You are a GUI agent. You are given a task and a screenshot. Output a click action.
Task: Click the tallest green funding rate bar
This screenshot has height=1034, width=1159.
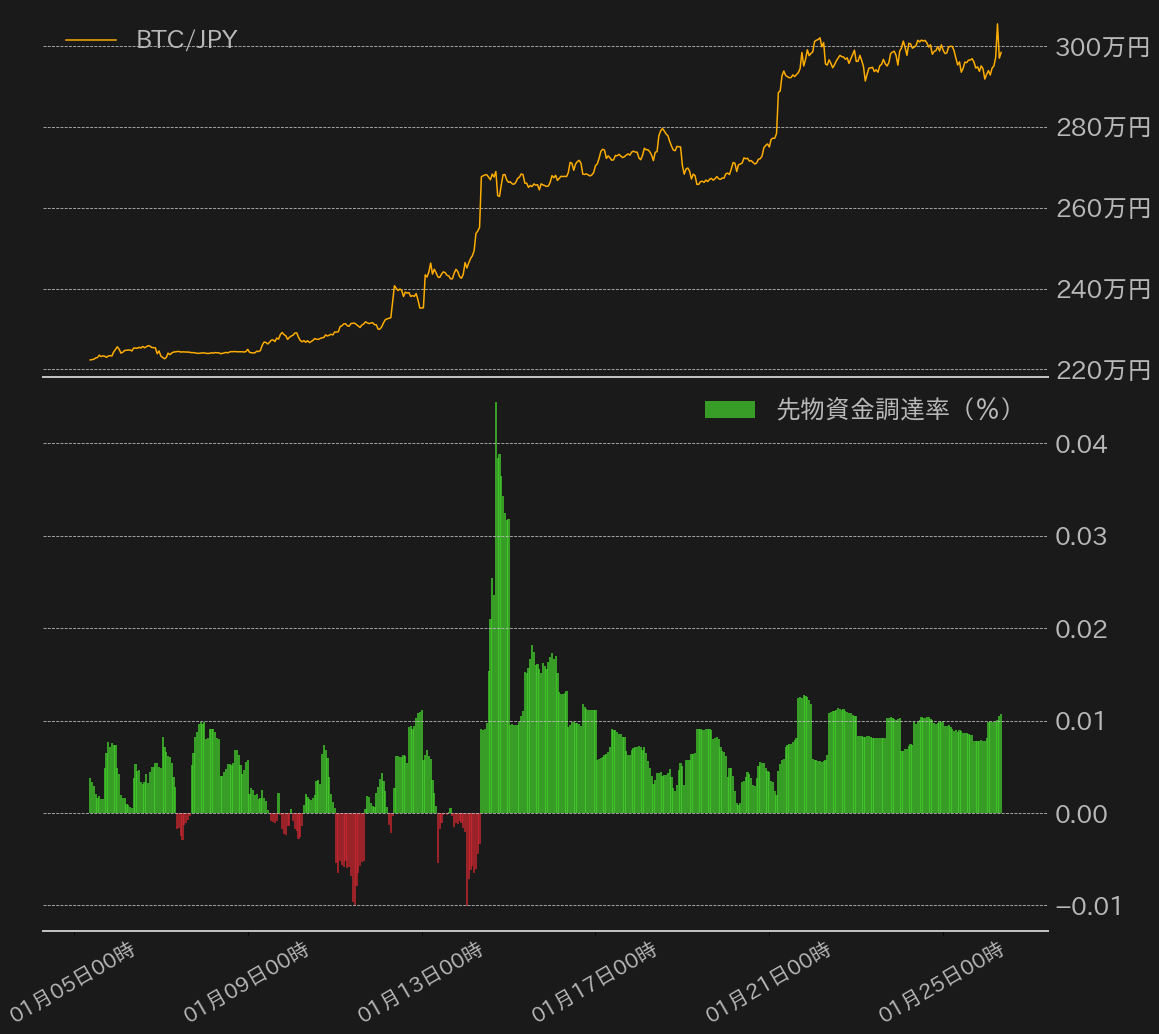point(496,608)
